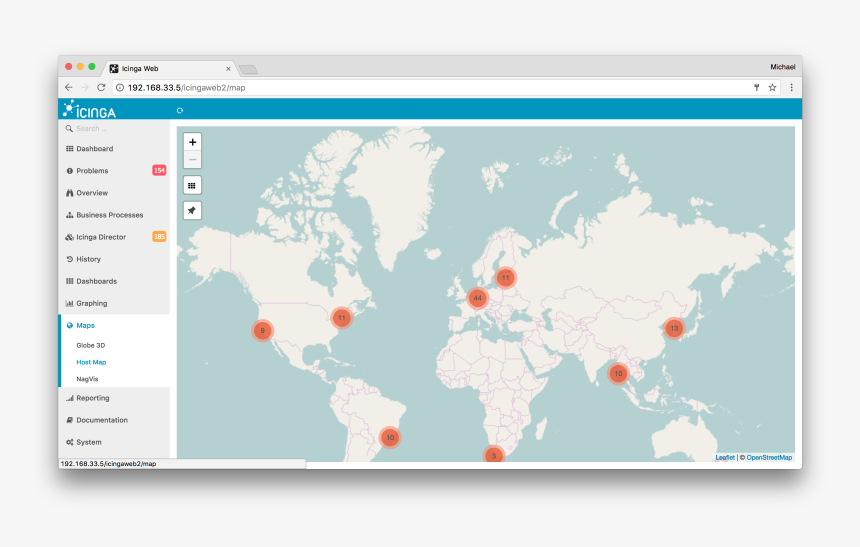Reload the page in the browser
The height and width of the screenshot is (547, 860).
(101, 88)
